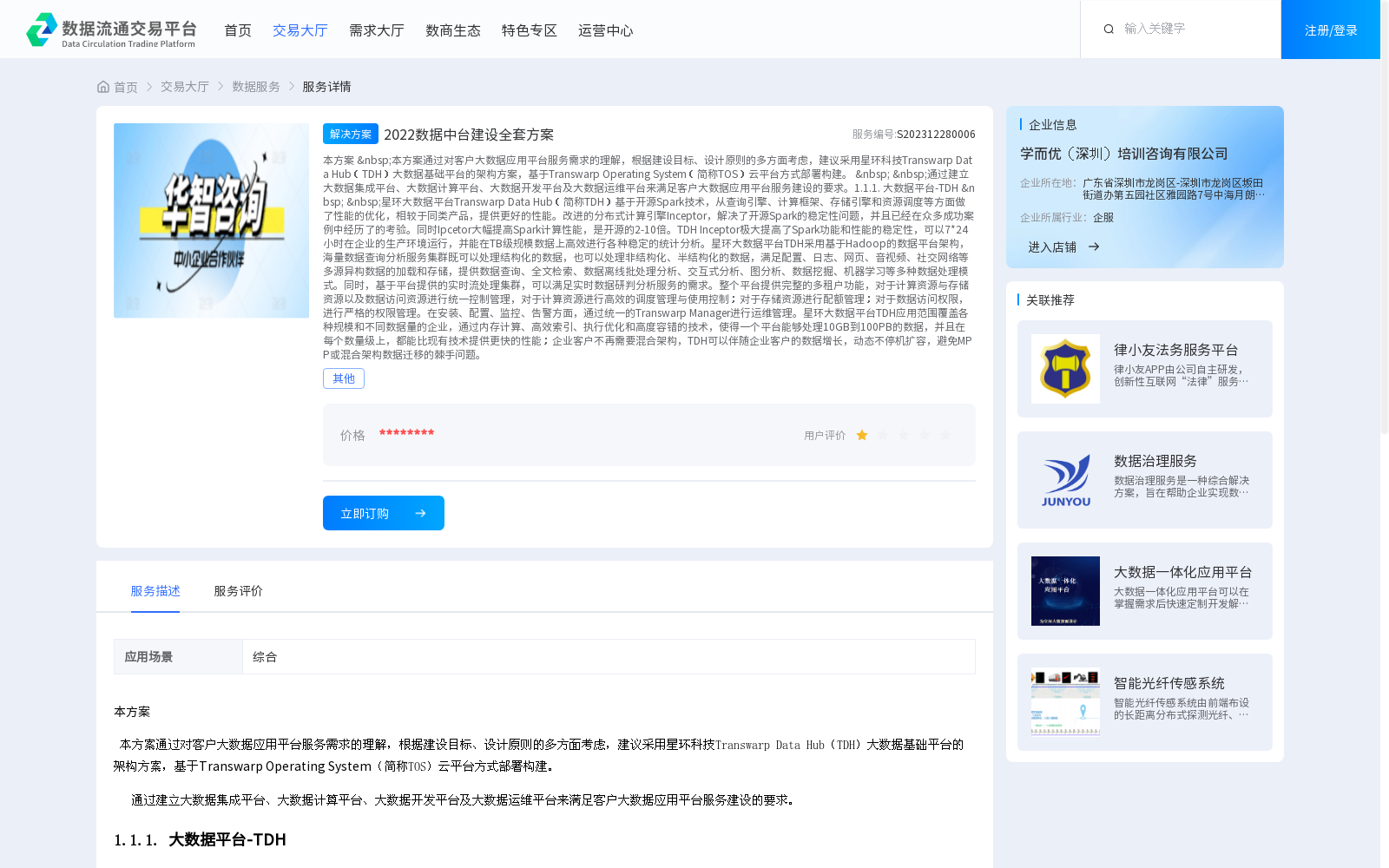Switch to 服务描述 tab

point(155,591)
